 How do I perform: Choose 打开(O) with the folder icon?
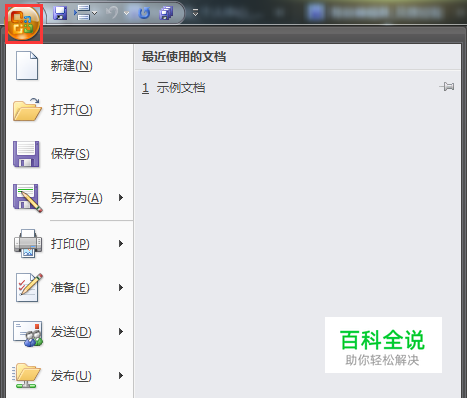pos(70,110)
